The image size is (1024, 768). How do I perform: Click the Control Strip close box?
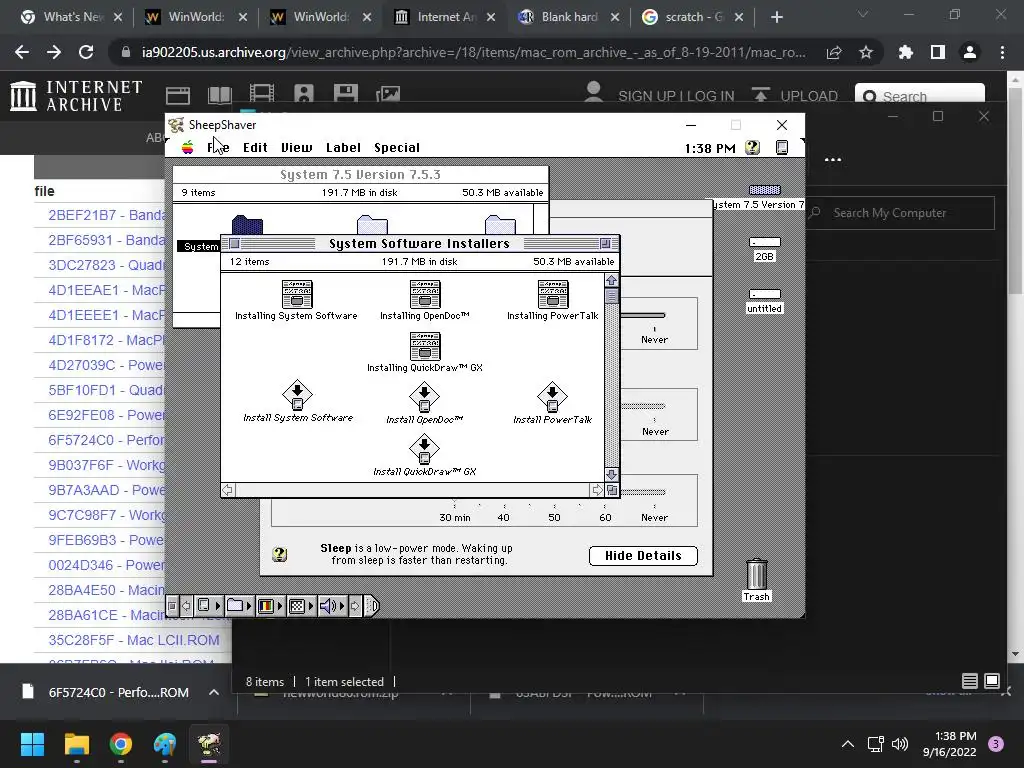click(172, 606)
